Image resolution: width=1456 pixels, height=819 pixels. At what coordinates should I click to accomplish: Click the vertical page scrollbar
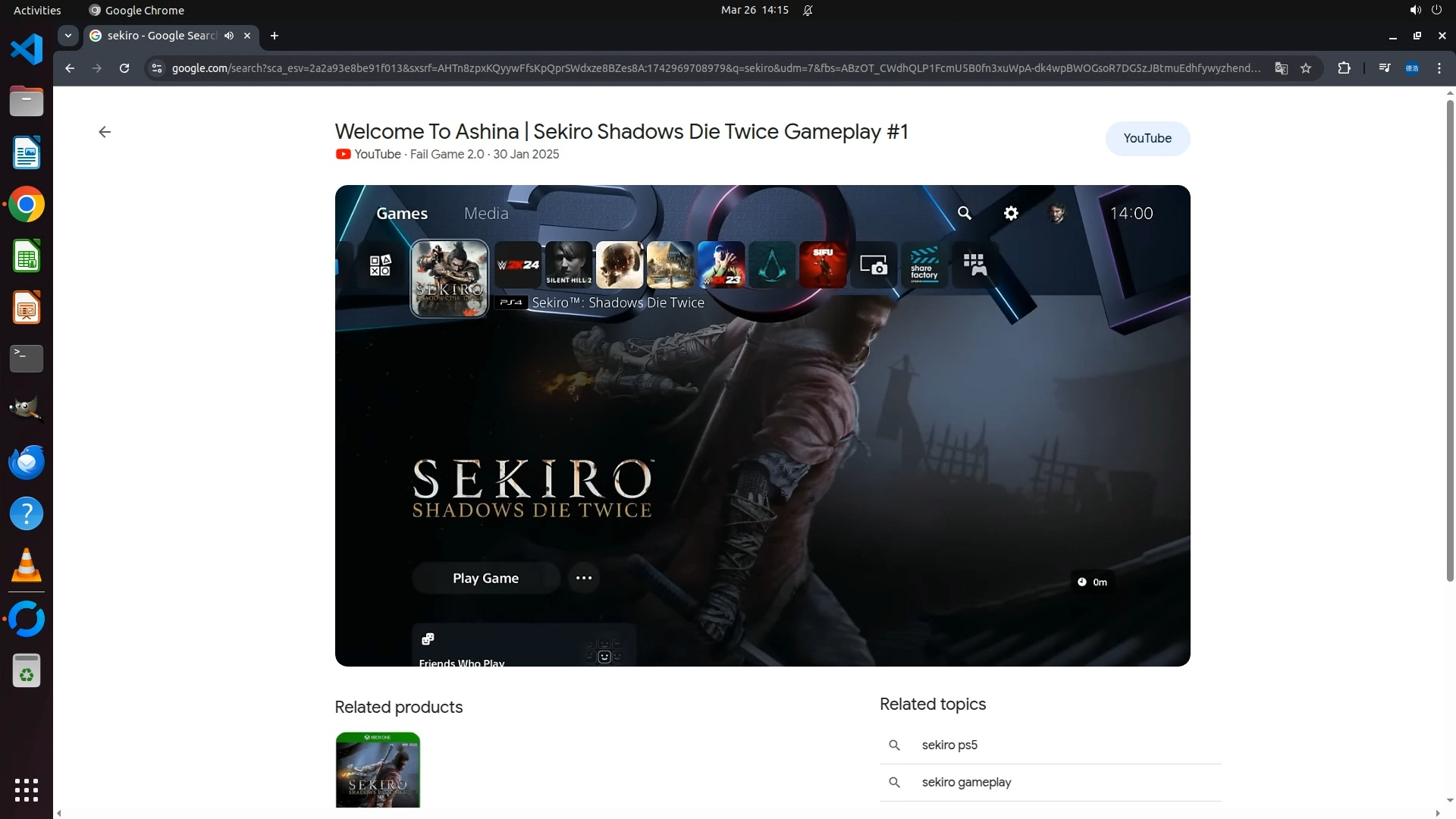1449,341
